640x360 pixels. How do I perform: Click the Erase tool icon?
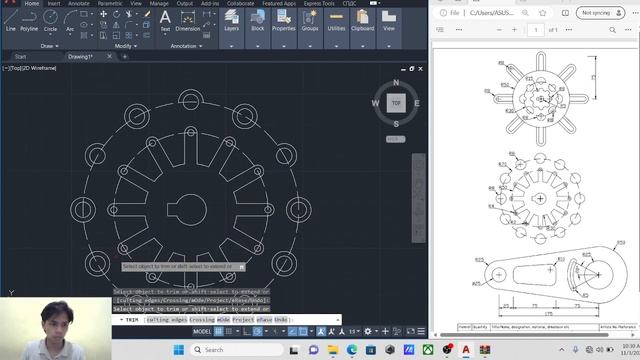[x=147, y=14]
